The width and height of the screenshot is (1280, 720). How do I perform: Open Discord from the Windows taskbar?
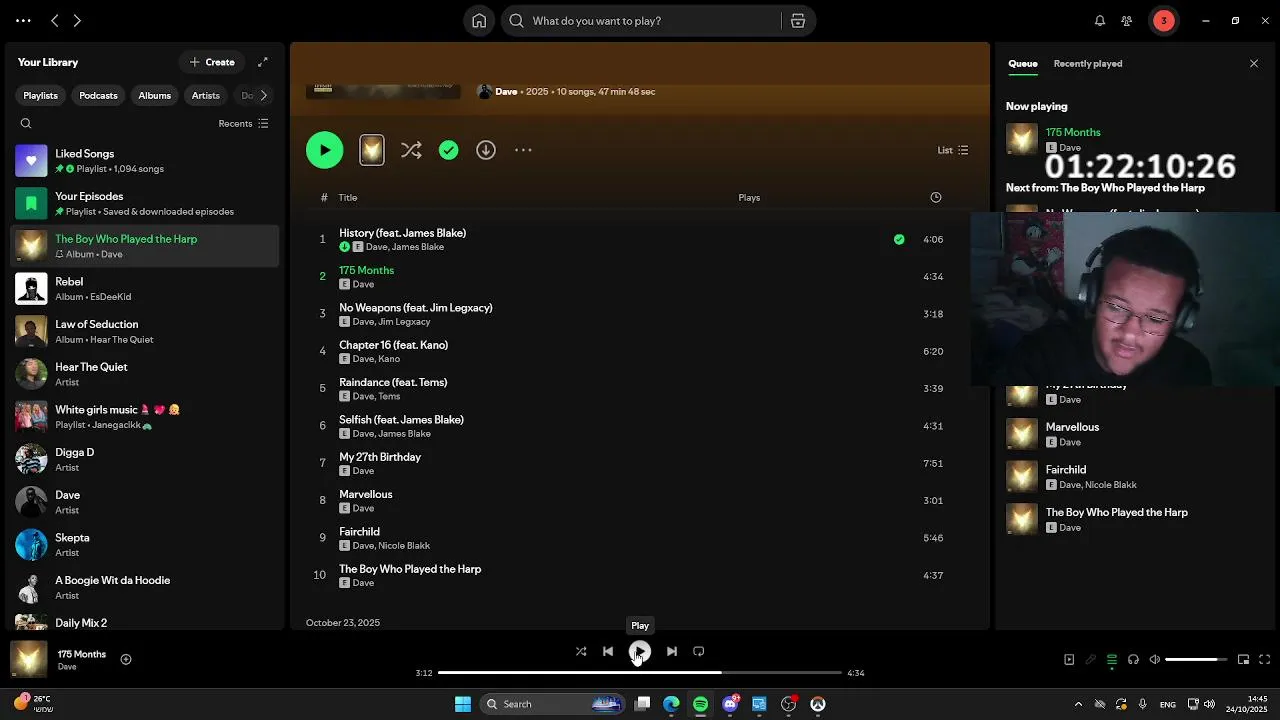731,704
